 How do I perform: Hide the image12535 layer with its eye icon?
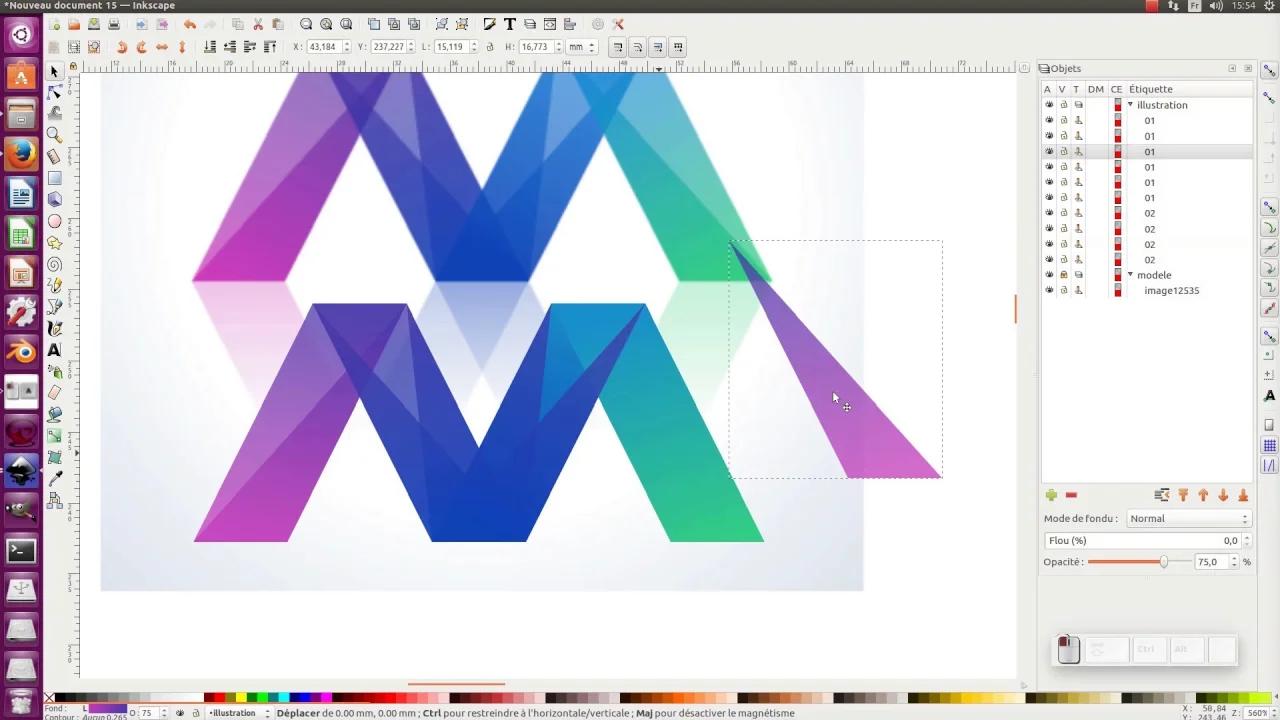[1049, 290]
